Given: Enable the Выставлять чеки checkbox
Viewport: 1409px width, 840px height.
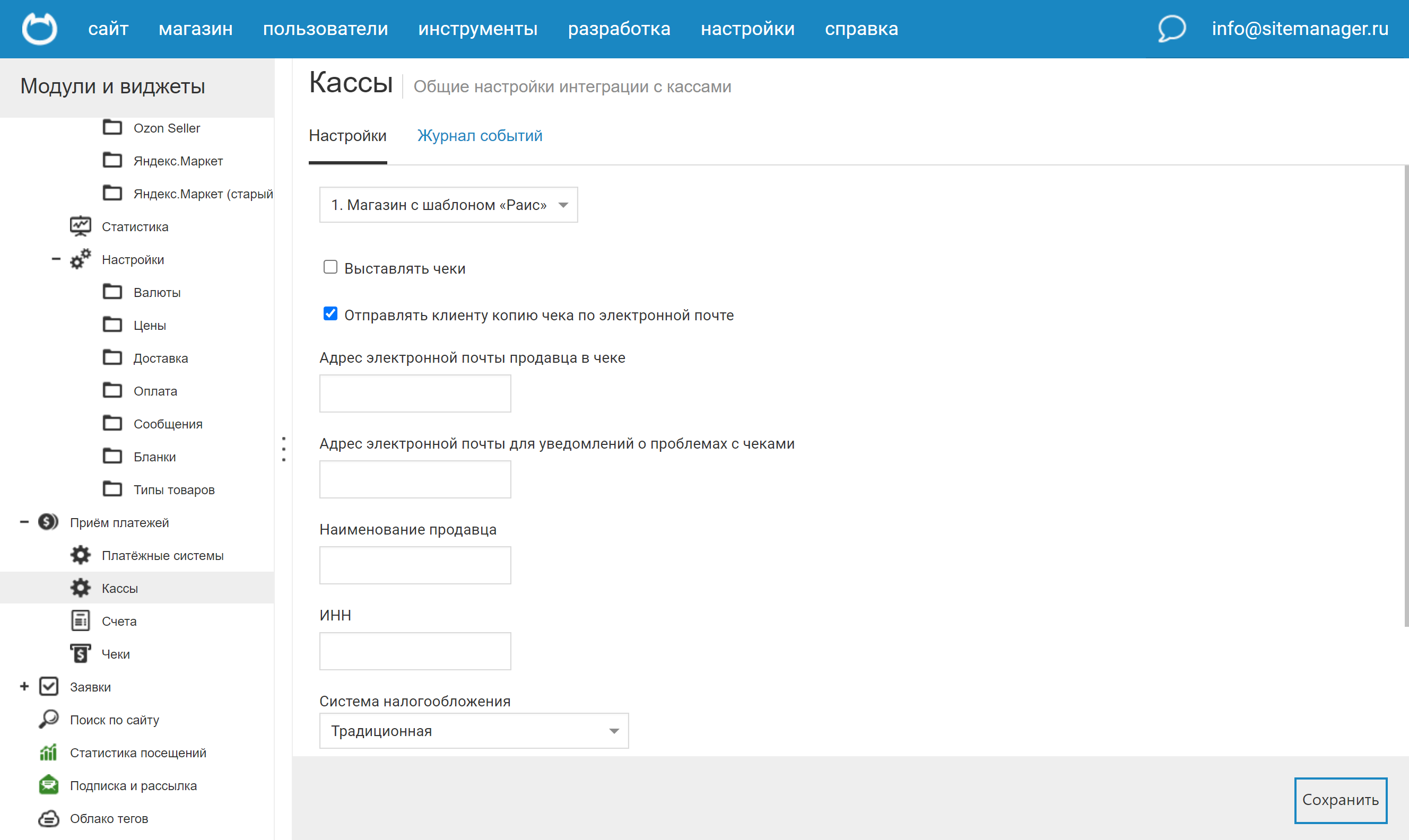Looking at the screenshot, I should (330, 267).
